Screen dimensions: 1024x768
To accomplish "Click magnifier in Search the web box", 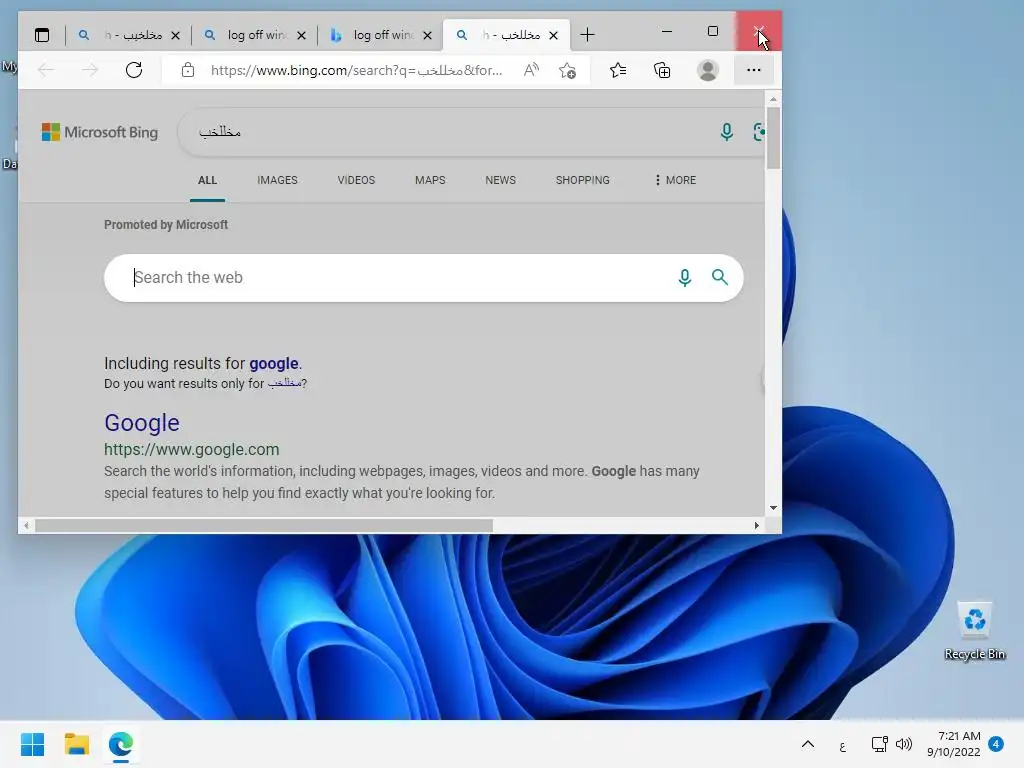I will point(720,278).
